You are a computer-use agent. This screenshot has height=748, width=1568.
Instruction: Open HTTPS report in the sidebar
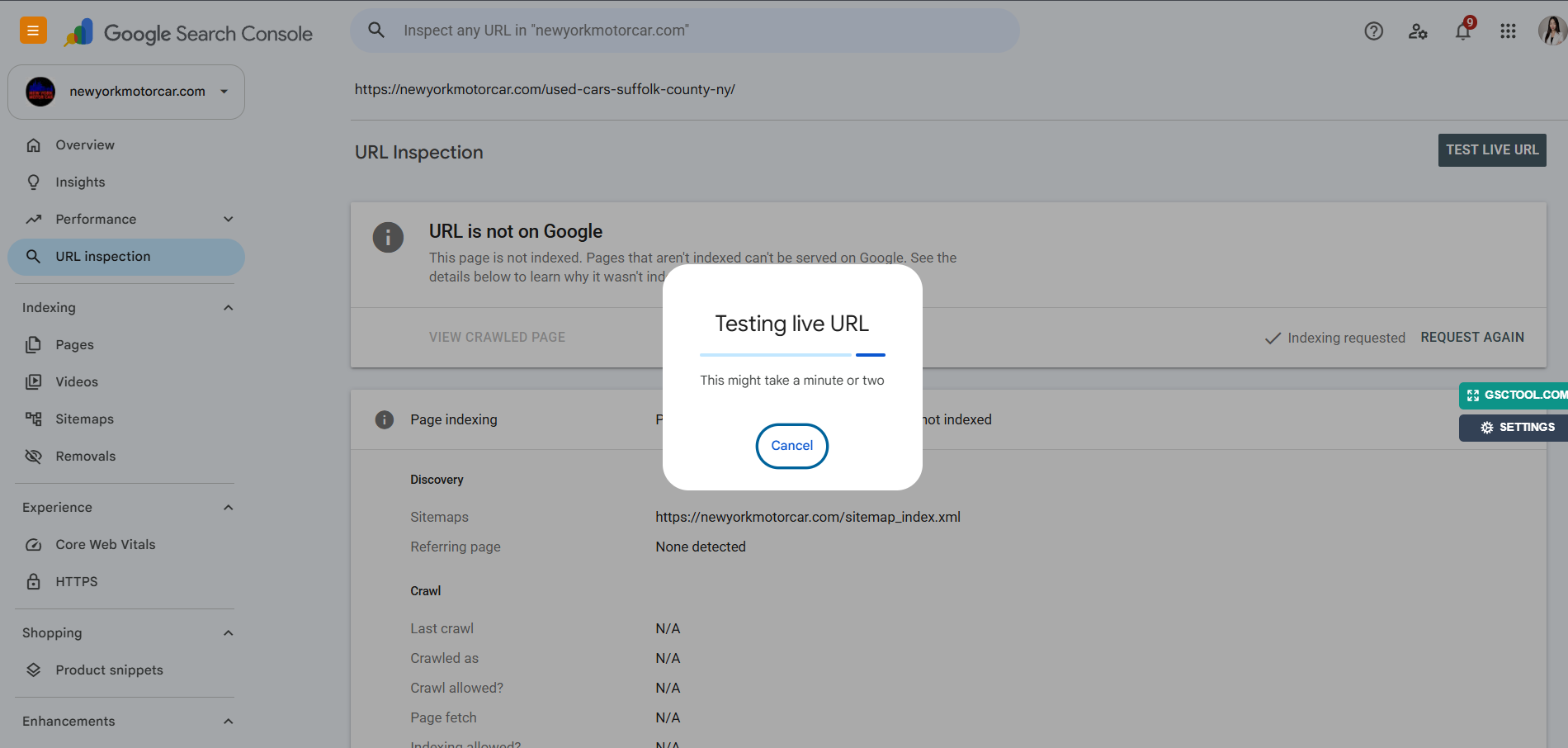click(x=126, y=582)
